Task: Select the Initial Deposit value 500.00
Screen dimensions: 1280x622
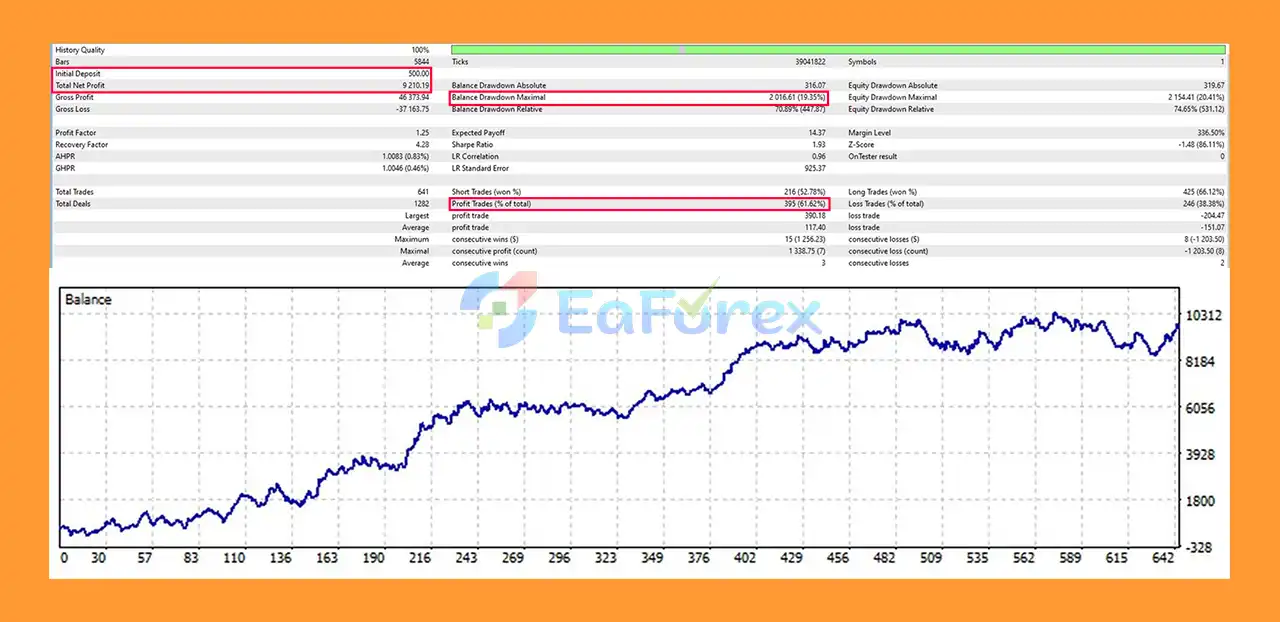Action: [x=416, y=74]
